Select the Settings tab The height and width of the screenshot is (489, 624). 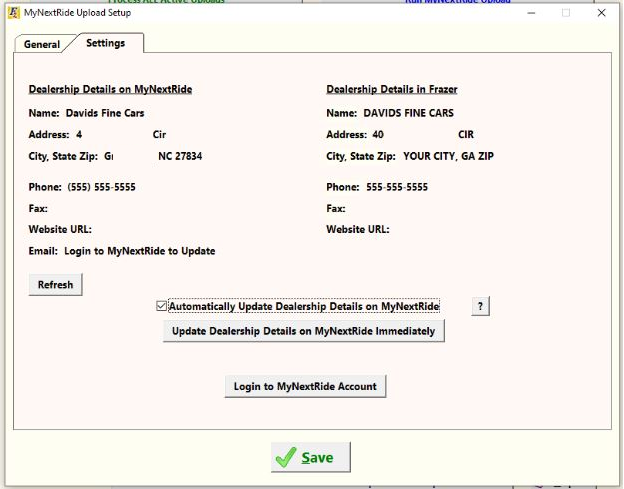(105, 43)
